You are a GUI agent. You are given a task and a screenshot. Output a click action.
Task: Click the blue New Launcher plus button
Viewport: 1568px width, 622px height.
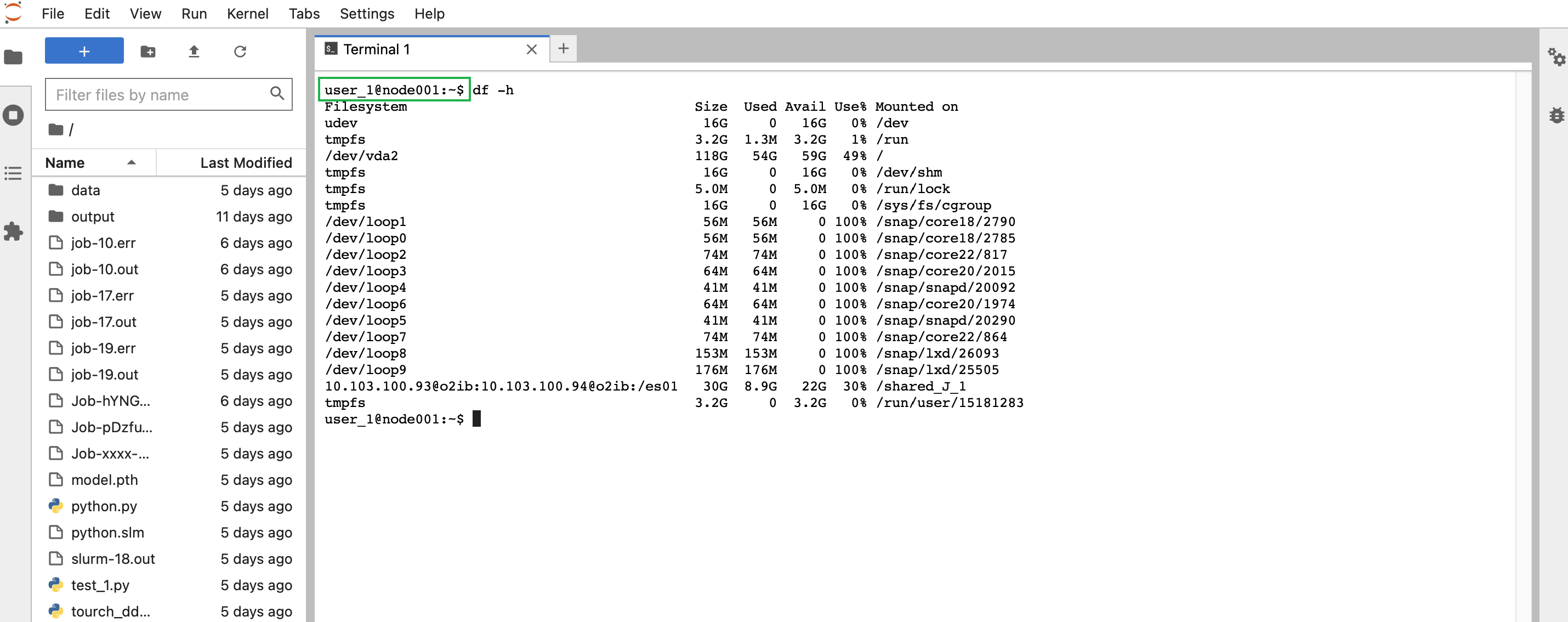tap(84, 50)
